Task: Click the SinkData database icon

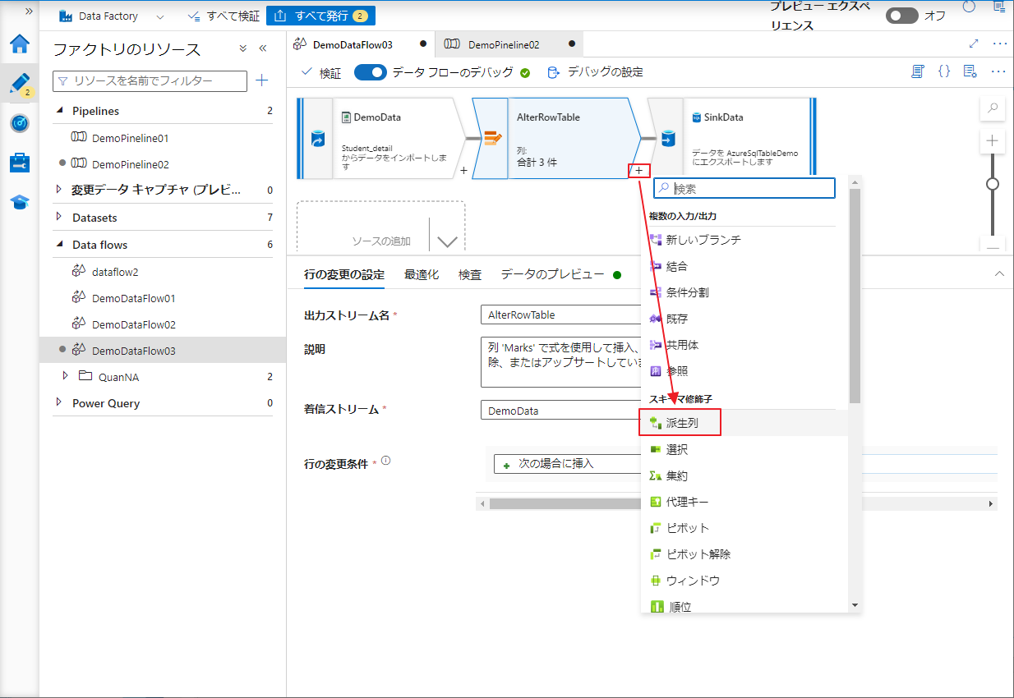Action: 668,138
